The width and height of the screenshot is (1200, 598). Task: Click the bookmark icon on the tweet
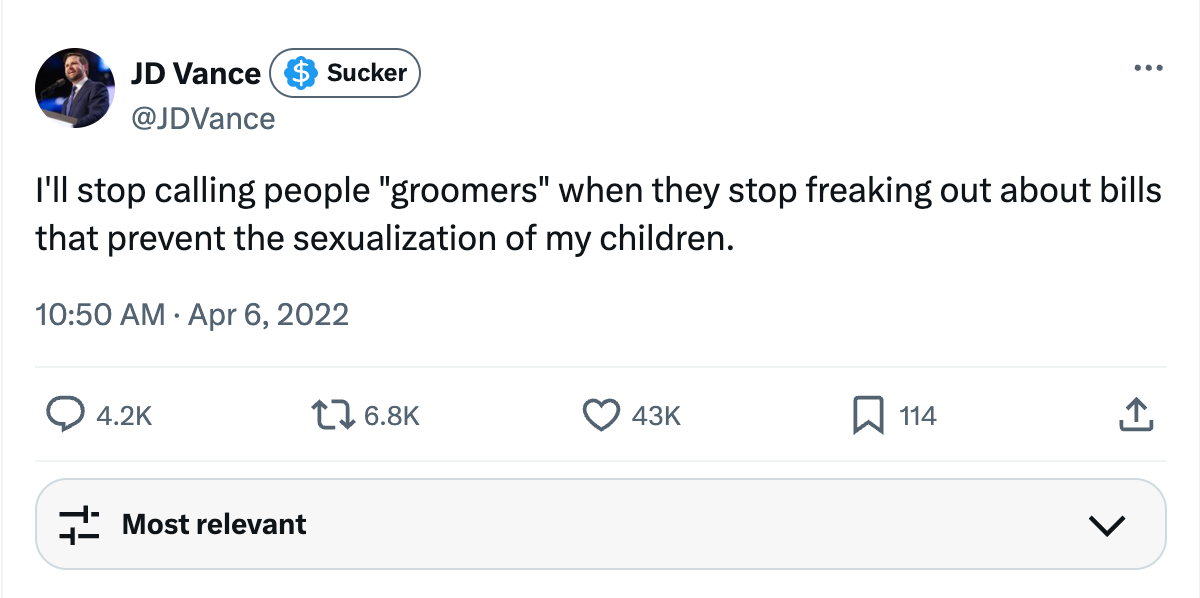click(866, 416)
